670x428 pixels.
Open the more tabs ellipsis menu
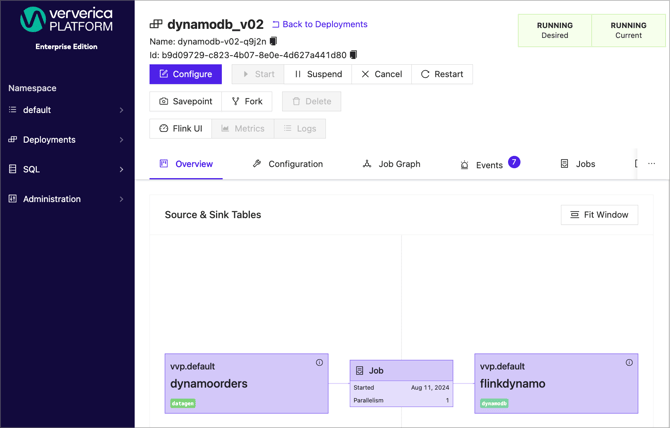pyautogui.click(x=651, y=164)
